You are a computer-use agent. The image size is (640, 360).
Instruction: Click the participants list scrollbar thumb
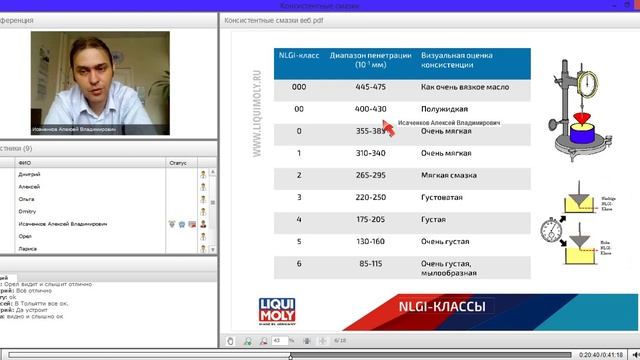(x=213, y=202)
